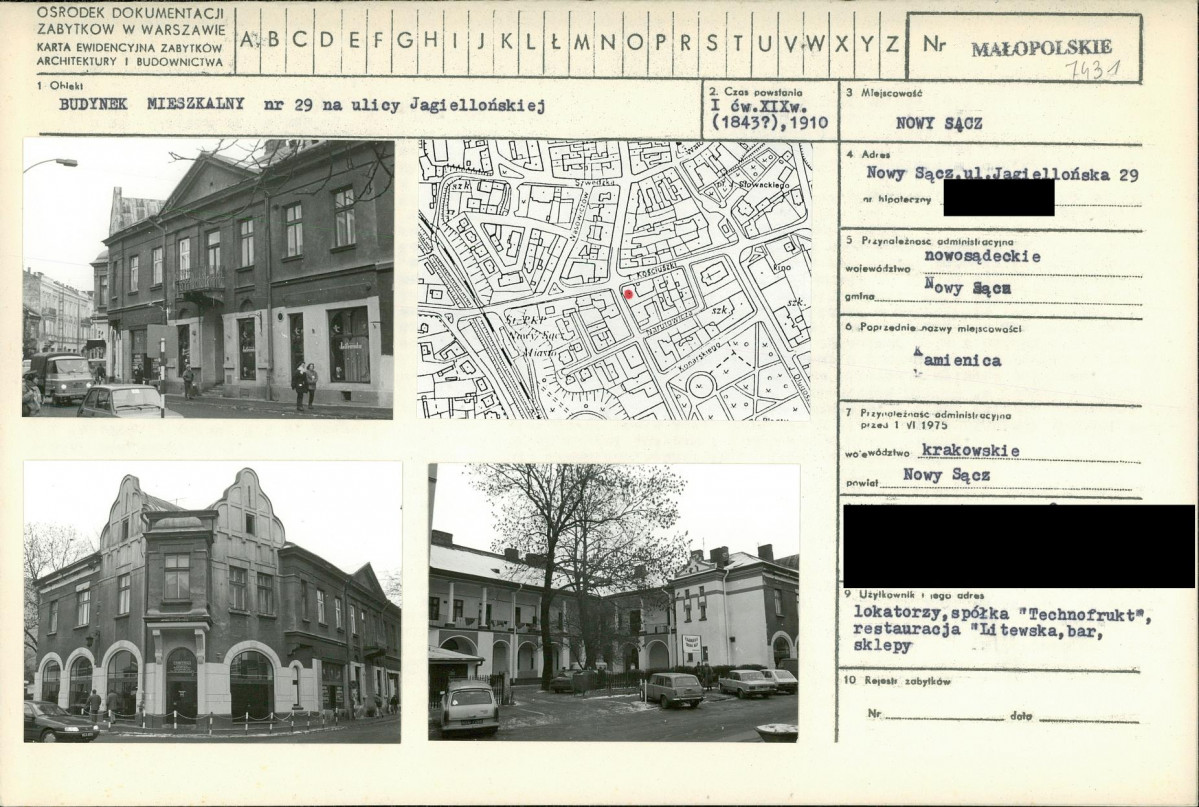Click the address 'ul. Jagiellońska 29' text
The height and width of the screenshot is (807, 1199).
[1002, 174]
